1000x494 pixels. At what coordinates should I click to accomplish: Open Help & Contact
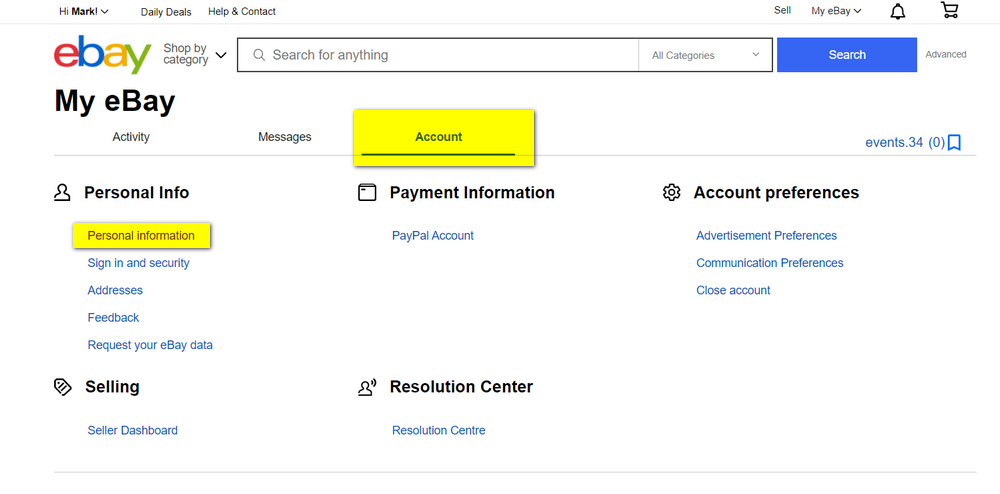coord(242,11)
